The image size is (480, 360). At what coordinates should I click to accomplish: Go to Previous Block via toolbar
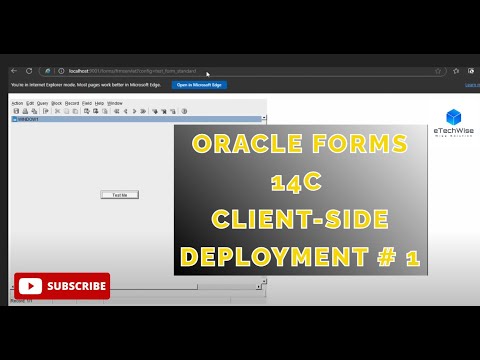click(x=116, y=111)
